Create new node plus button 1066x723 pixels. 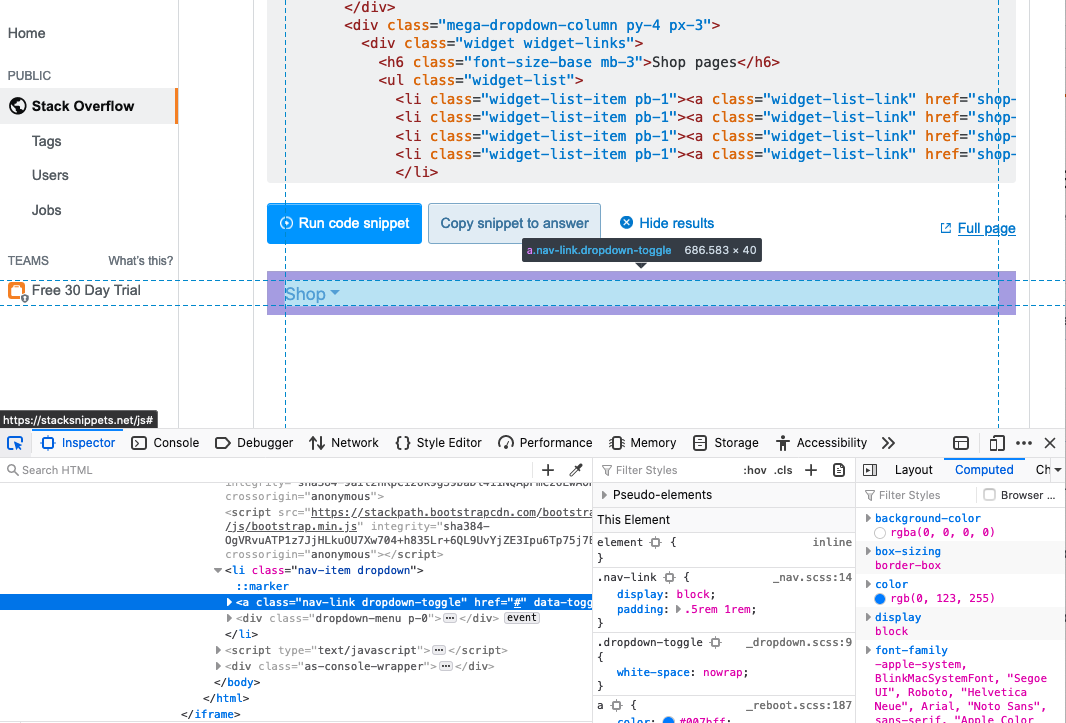pos(548,470)
